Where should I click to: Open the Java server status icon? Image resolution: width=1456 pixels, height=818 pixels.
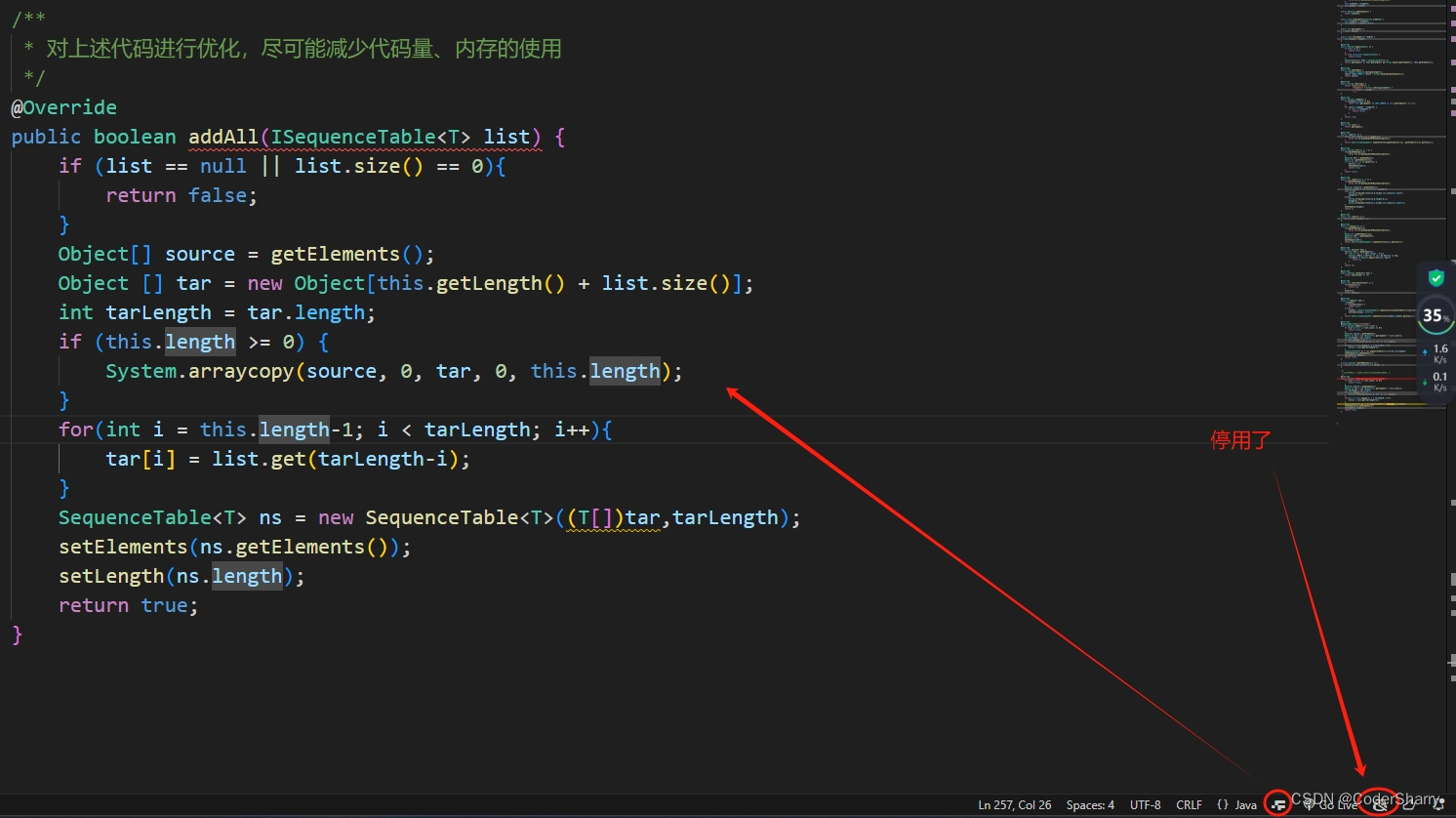tap(1278, 805)
